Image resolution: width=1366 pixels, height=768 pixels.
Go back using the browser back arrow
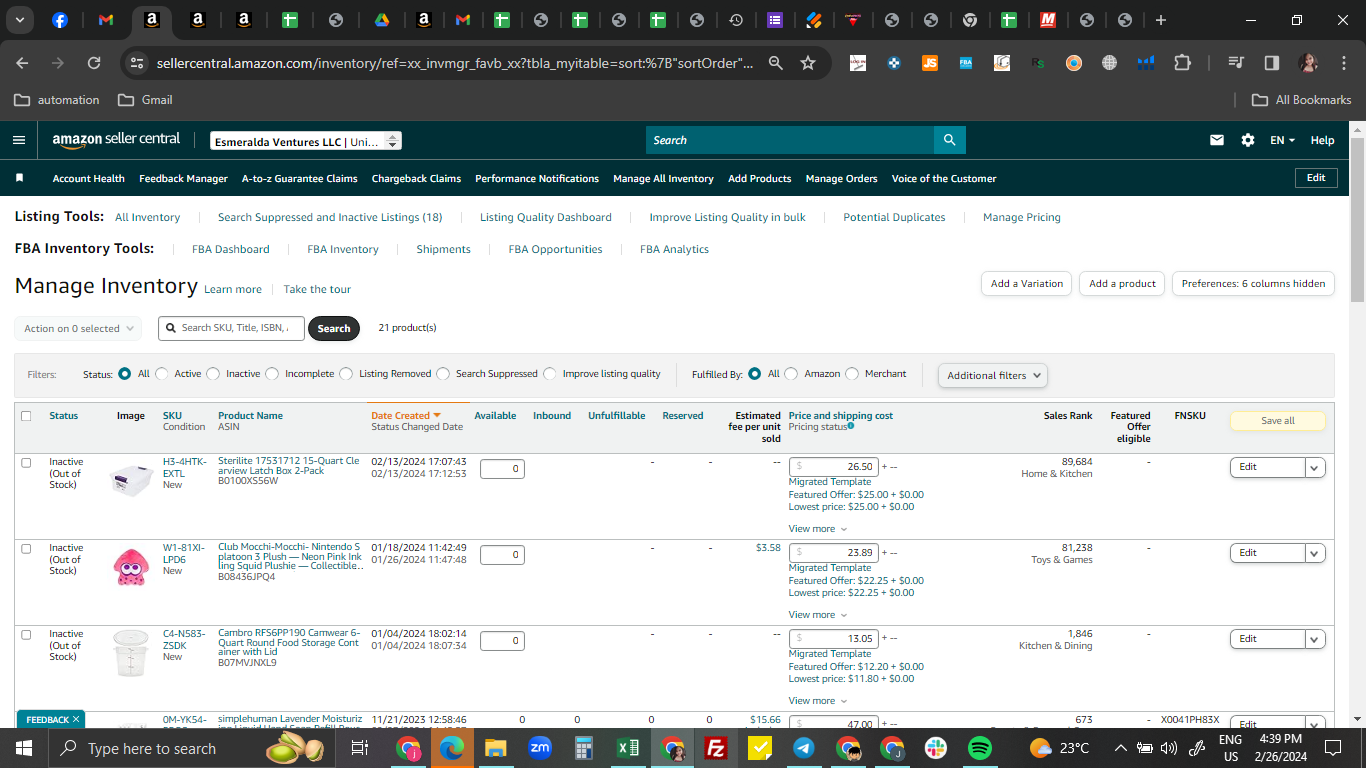click(x=22, y=63)
